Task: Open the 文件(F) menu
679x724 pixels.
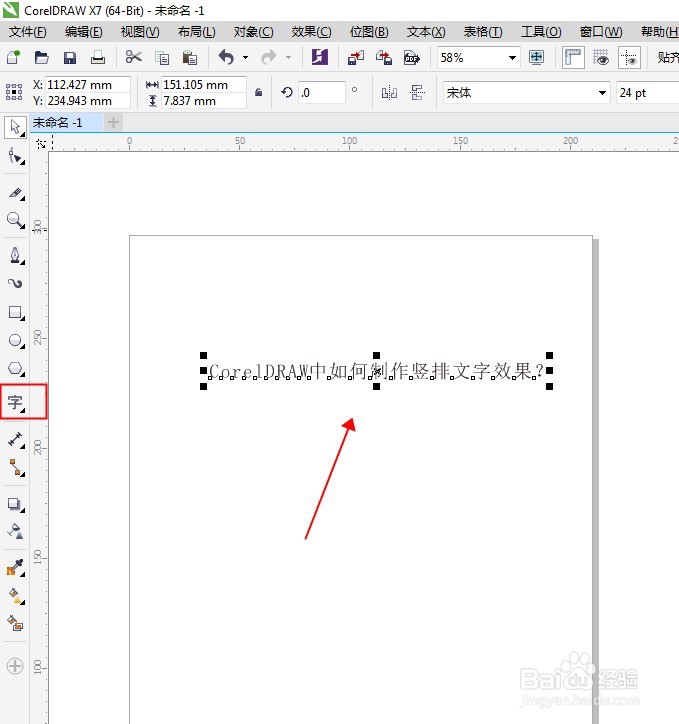Action: (x=28, y=32)
